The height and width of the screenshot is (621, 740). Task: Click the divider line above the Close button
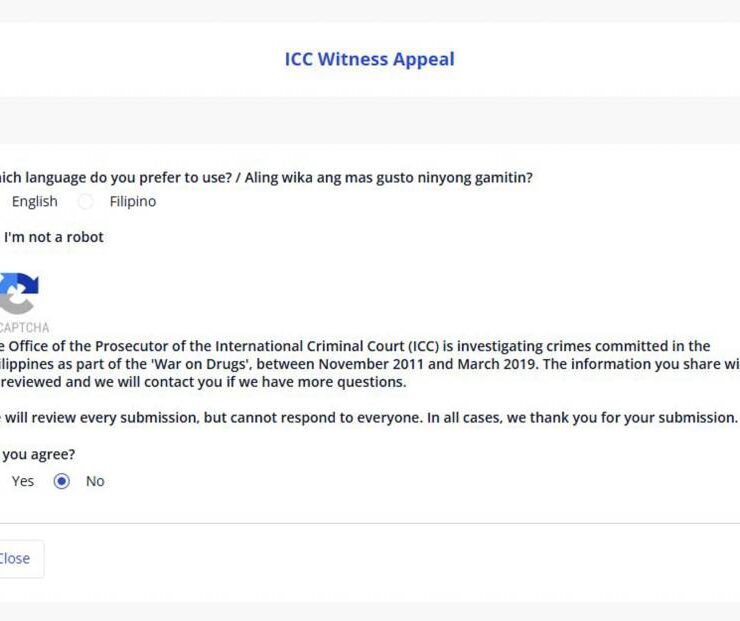(x=370, y=523)
